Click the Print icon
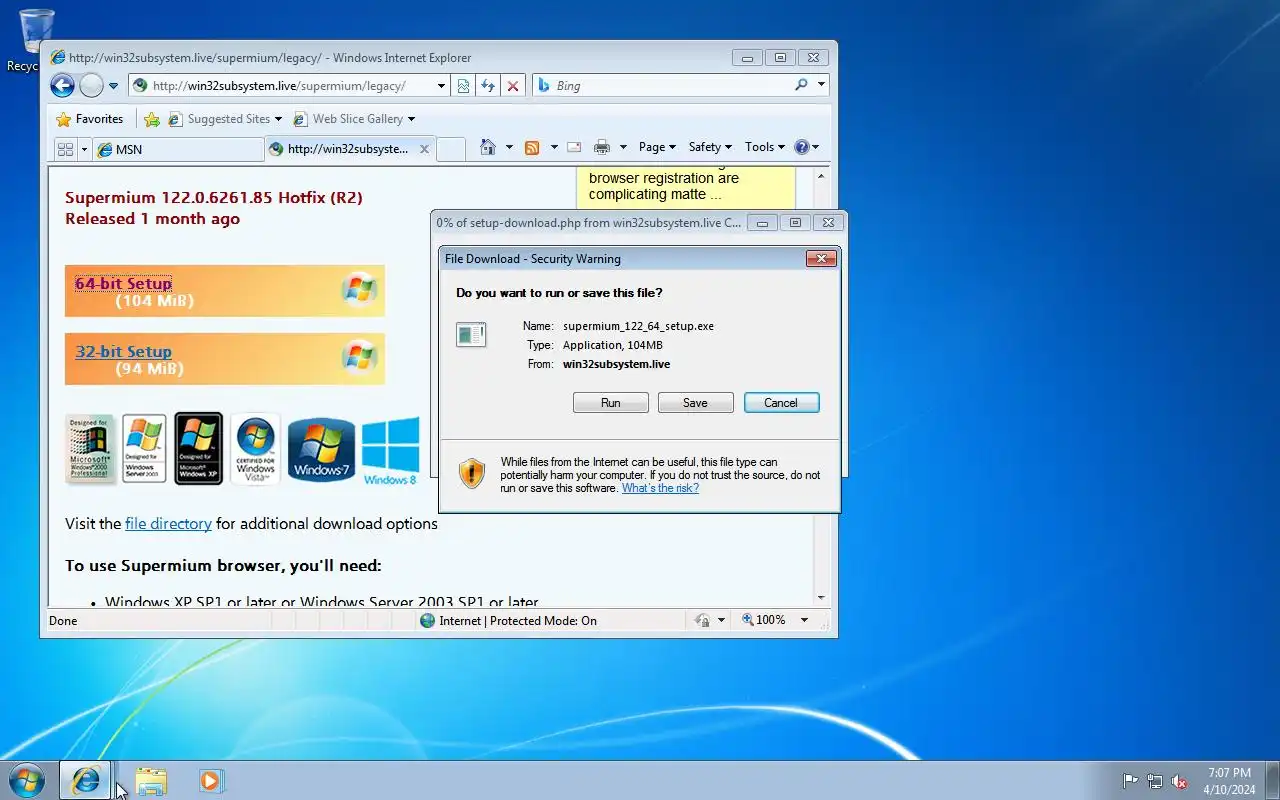 [x=602, y=147]
